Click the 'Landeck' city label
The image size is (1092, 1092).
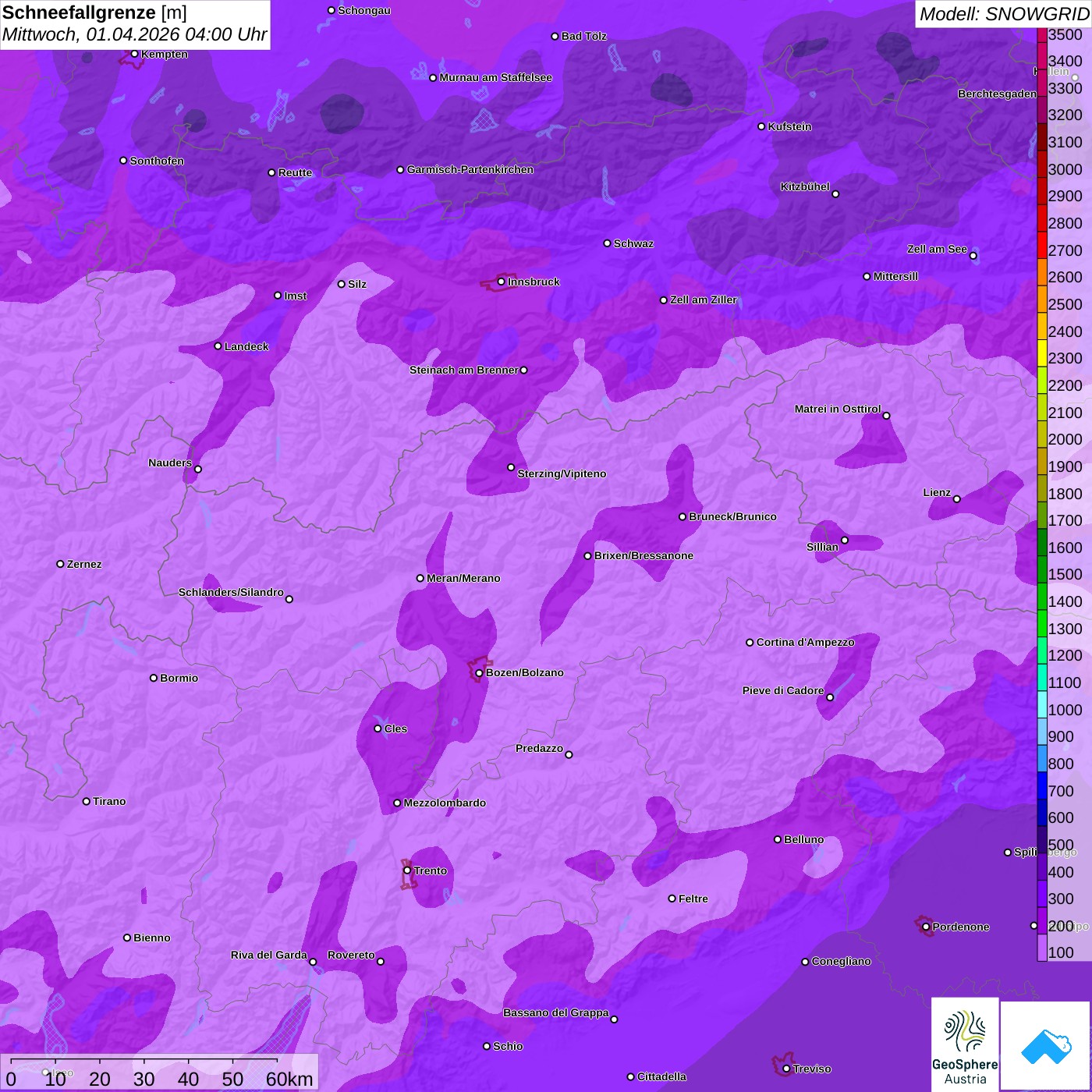(x=246, y=346)
